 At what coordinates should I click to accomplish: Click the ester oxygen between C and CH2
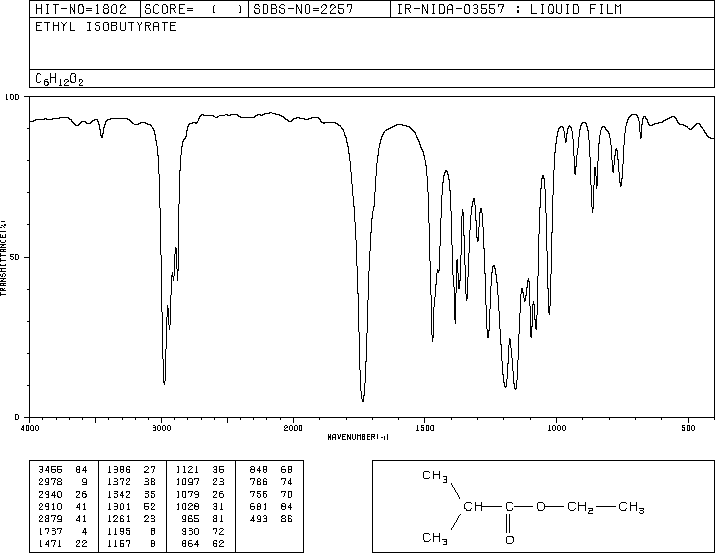pos(541,506)
